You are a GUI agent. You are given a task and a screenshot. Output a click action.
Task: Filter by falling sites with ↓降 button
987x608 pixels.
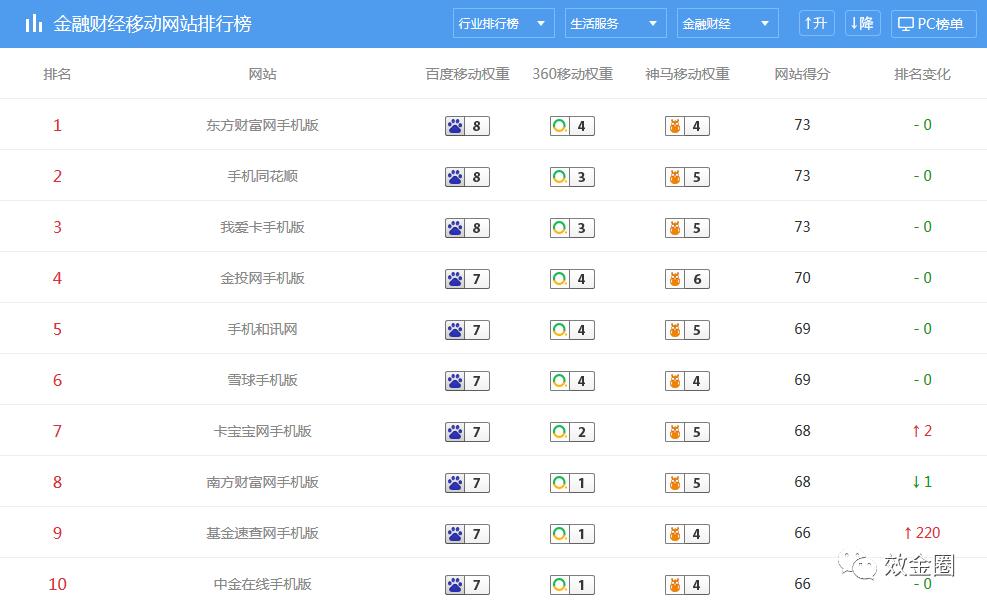click(862, 24)
